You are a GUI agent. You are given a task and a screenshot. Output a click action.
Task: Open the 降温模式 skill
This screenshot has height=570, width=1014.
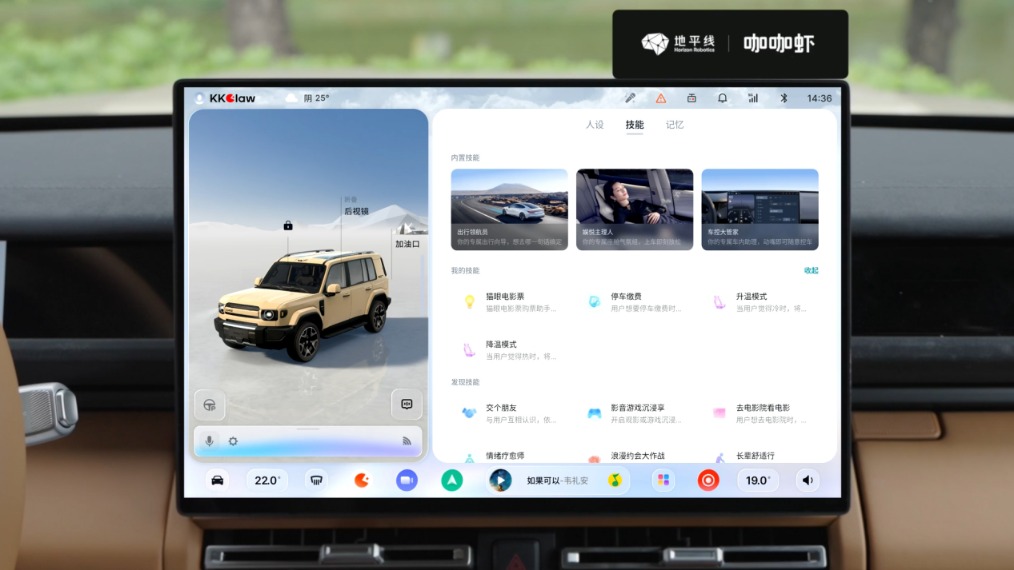[x=510, y=350]
